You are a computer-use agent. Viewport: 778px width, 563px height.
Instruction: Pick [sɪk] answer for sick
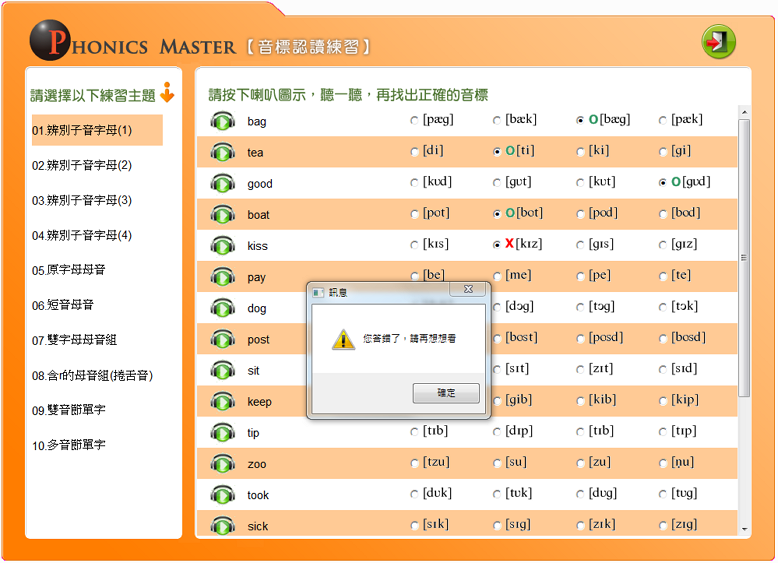414,525
